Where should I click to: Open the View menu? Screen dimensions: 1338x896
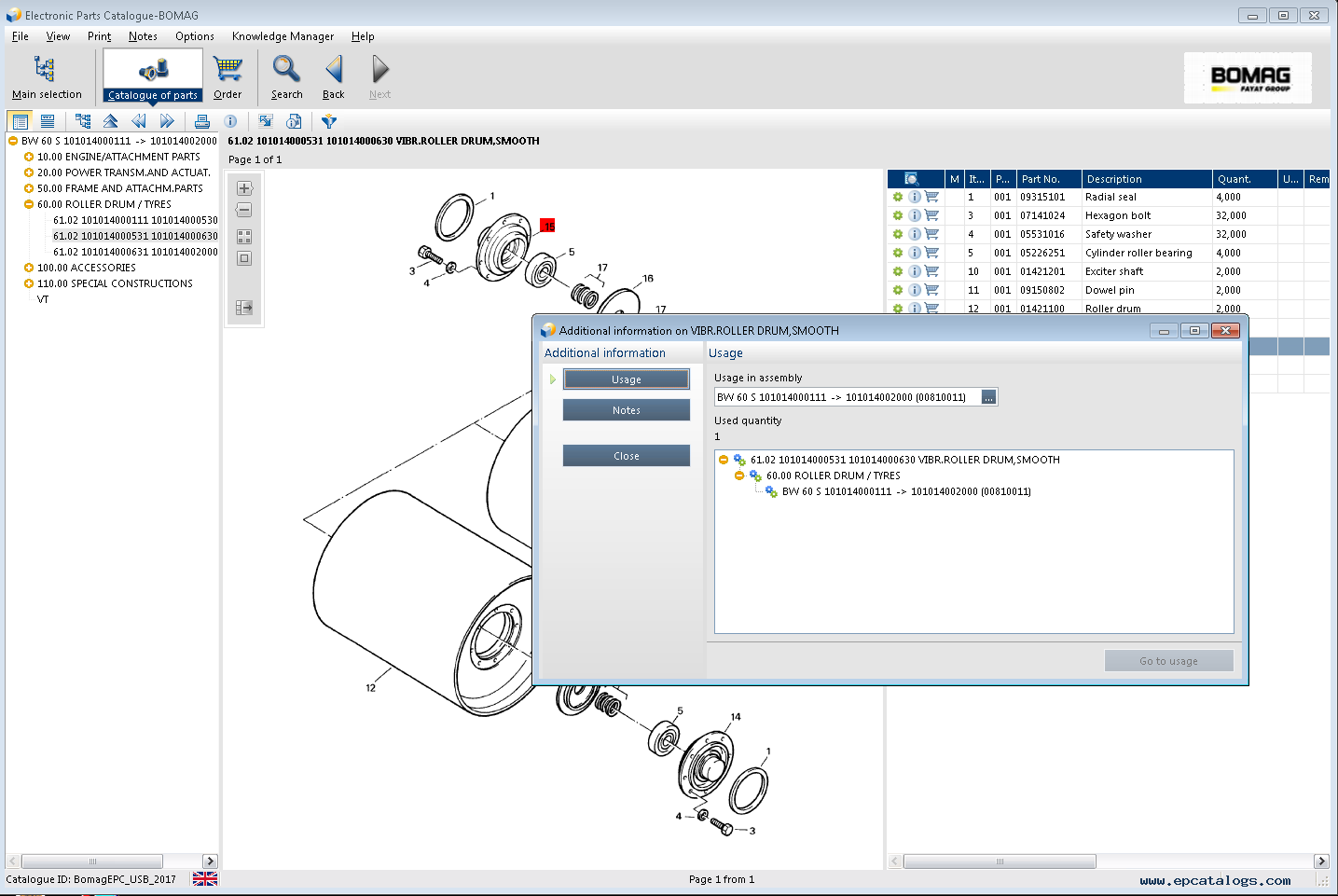(58, 36)
